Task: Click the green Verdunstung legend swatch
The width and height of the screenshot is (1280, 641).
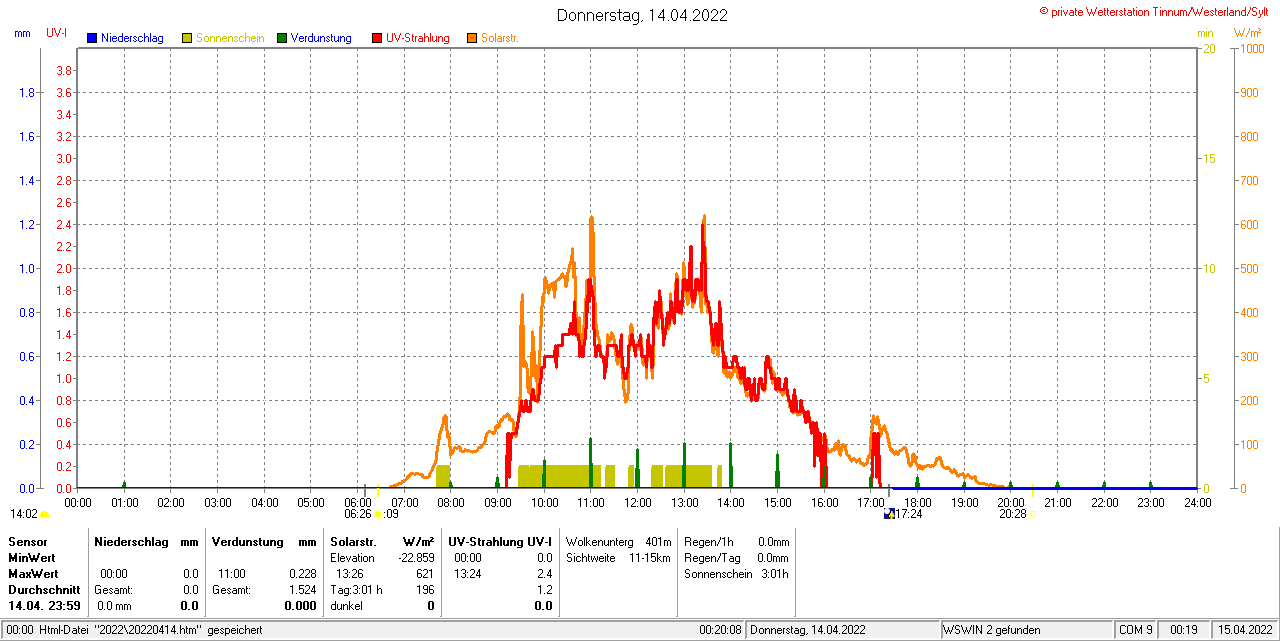Action: point(282,38)
